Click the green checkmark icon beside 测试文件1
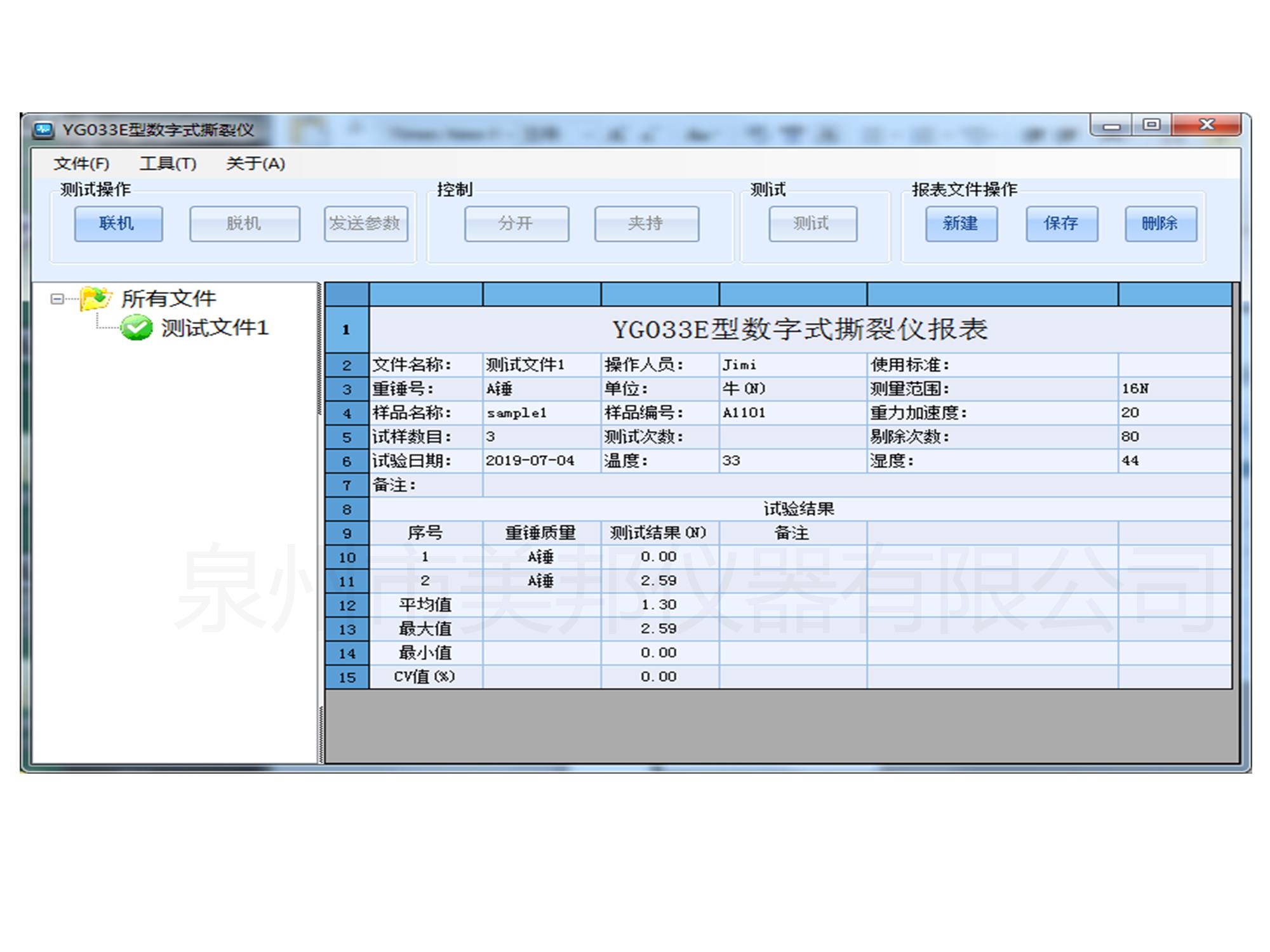The width and height of the screenshot is (1270, 952). pos(136,328)
